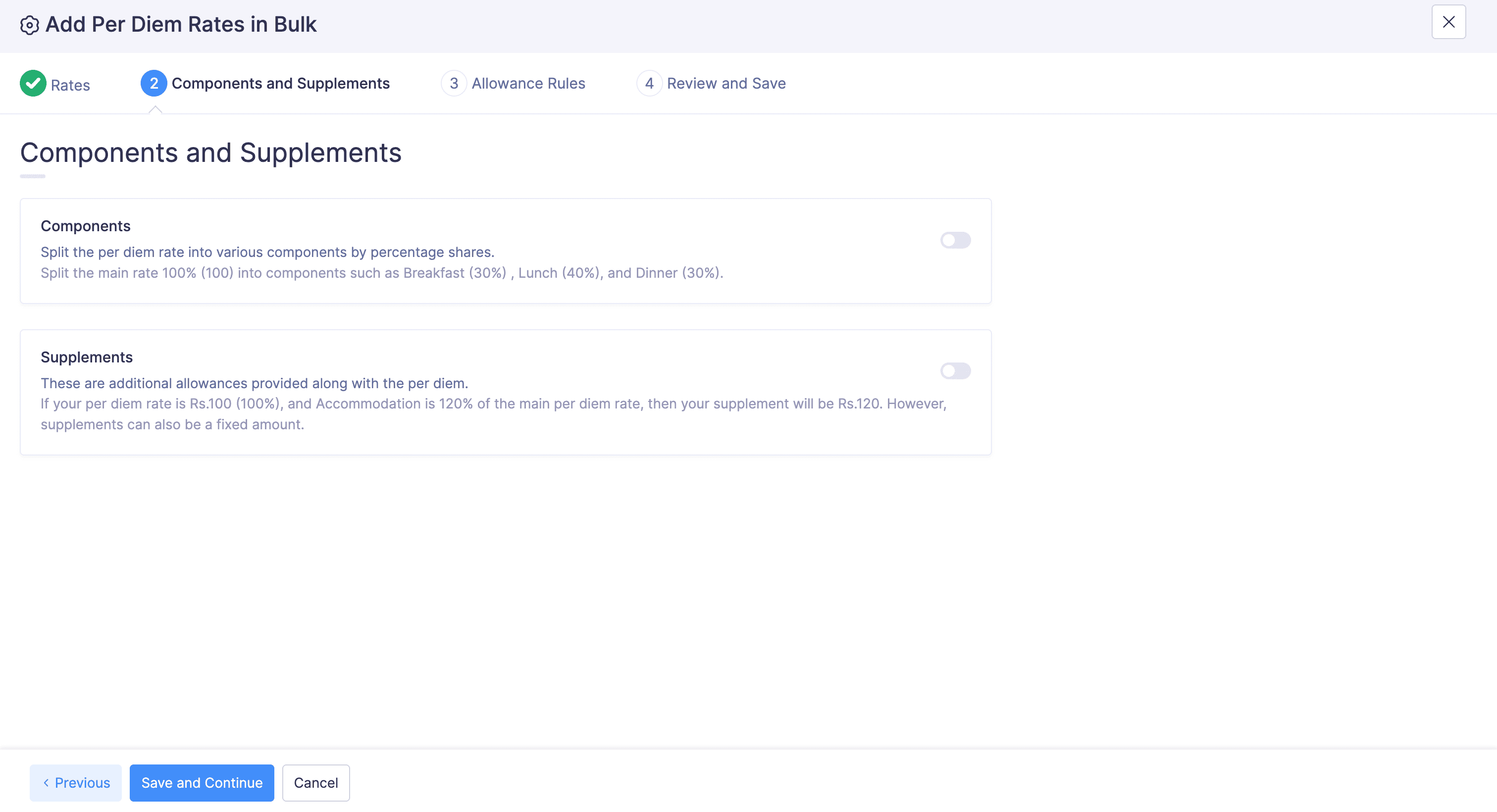Enable the Components split toggle
The height and width of the screenshot is (812, 1497).
[x=955, y=240]
